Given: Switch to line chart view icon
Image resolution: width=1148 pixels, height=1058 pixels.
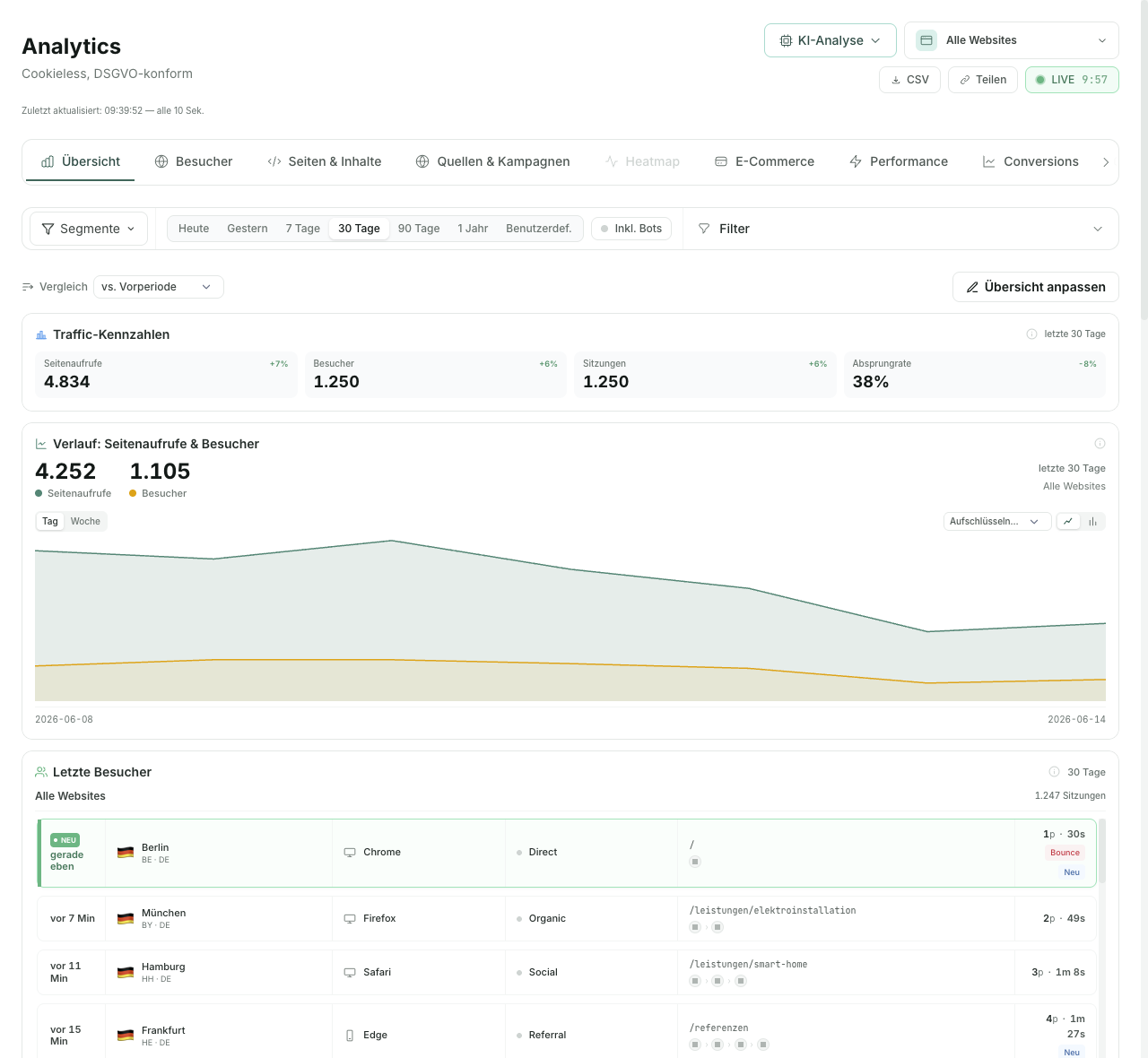Looking at the screenshot, I should (1068, 522).
